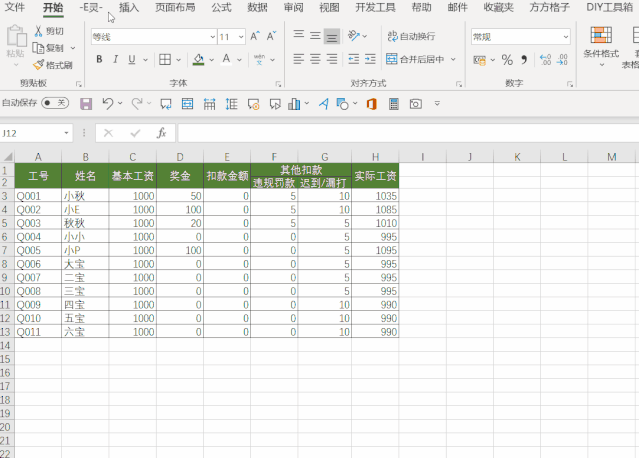Open the font size dropdown
This screenshot has width=639, height=458.
241,37
